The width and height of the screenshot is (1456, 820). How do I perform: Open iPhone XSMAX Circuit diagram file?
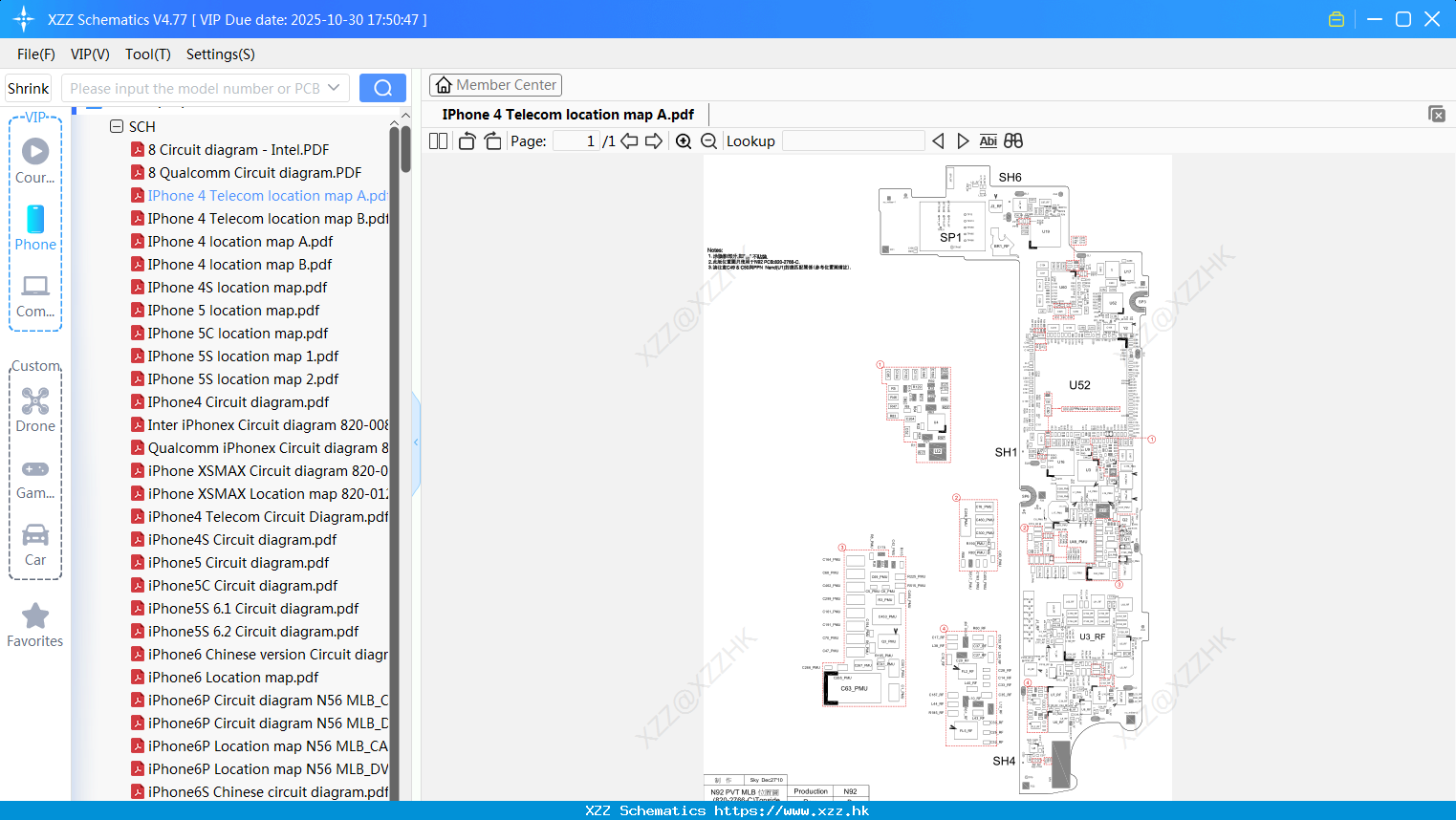coord(268,471)
